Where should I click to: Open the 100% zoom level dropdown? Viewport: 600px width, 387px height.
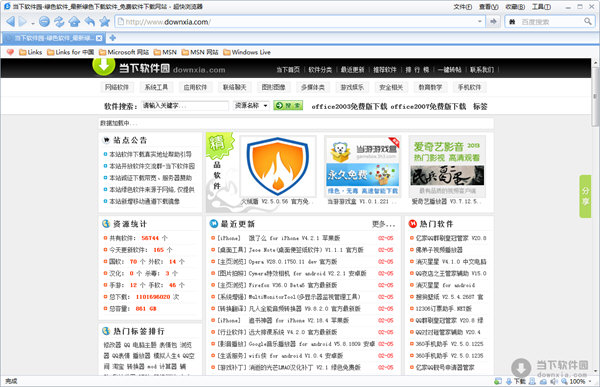tap(590, 381)
